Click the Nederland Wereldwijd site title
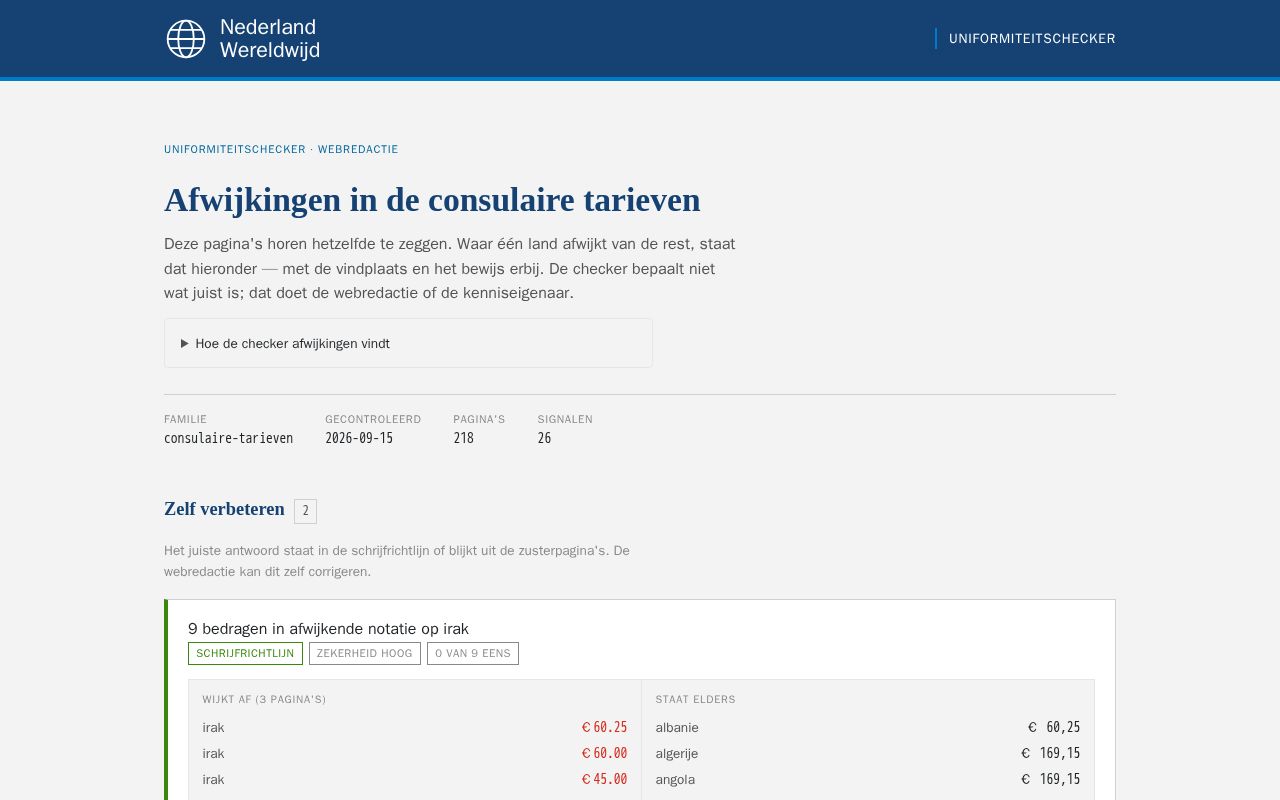 point(270,39)
